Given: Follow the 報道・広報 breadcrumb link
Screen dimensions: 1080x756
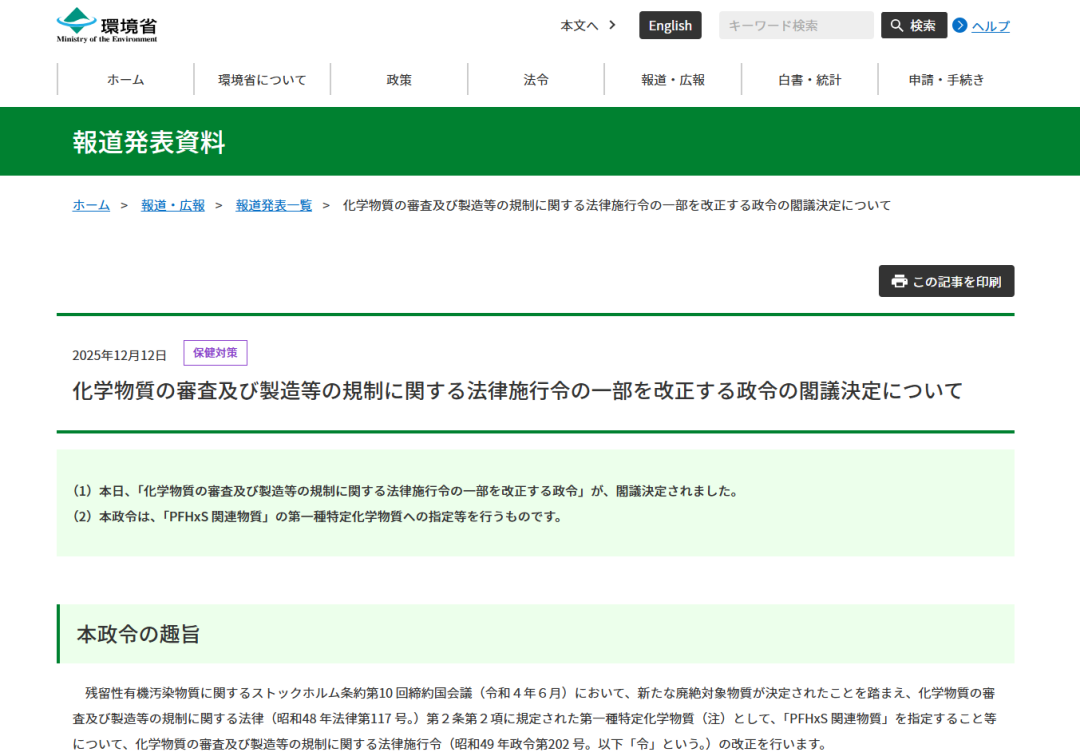Looking at the screenshot, I should pyautogui.click(x=173, y=205).
